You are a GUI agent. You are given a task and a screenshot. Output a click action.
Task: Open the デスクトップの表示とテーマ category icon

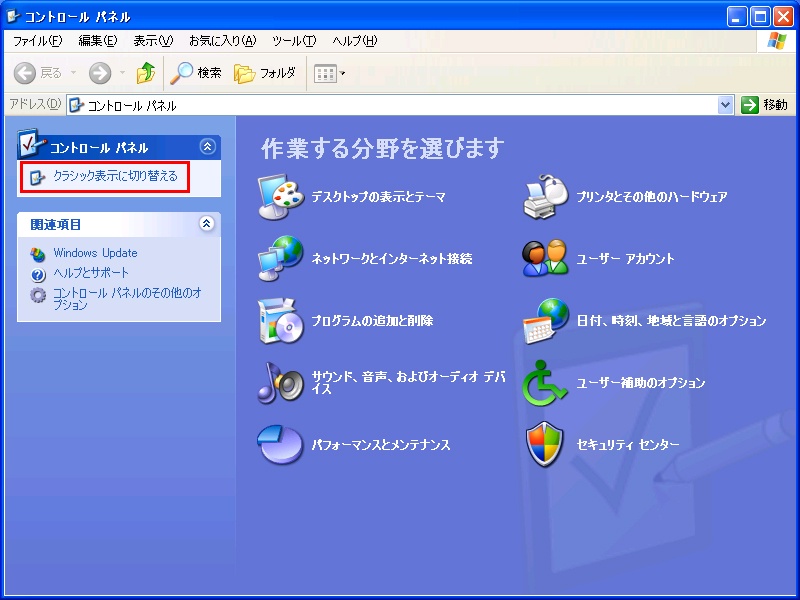(x=279, y=197)
